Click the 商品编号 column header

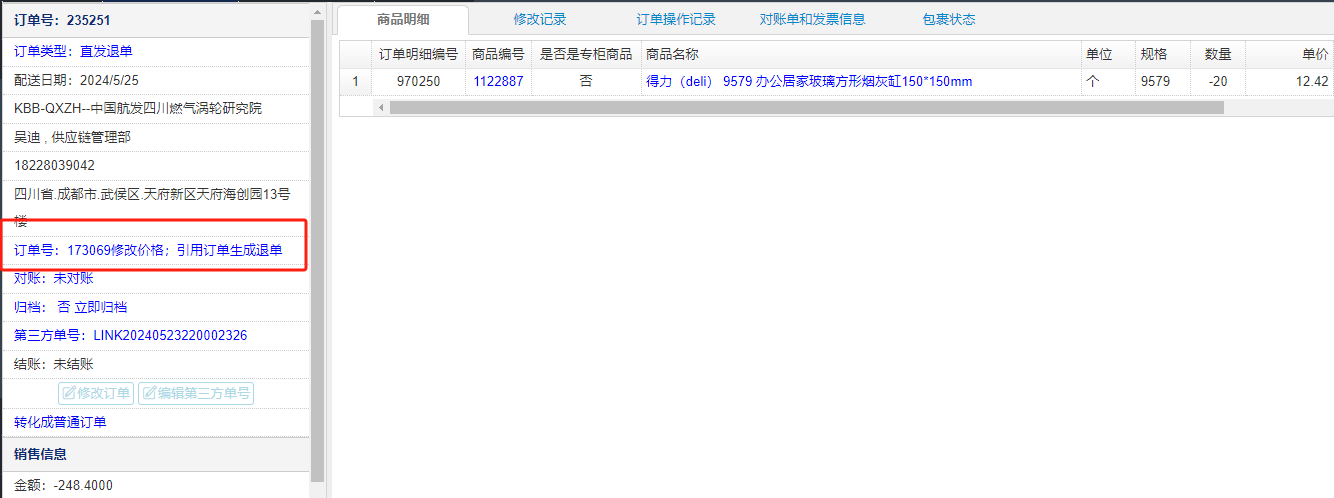pyautogui.click(x=498, y=54)
